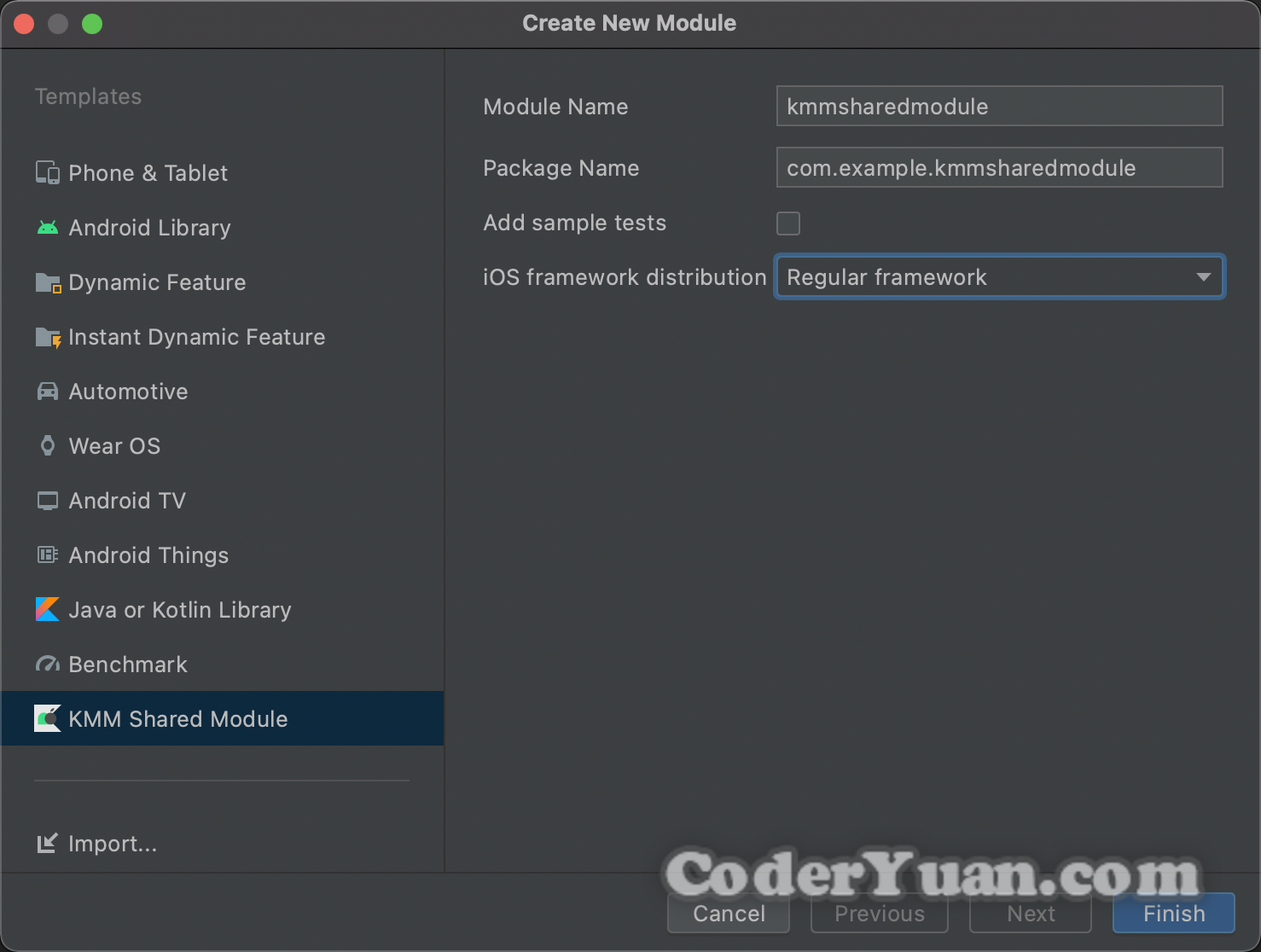
Task: Click the Cancel button
Action: coord(729,914)
